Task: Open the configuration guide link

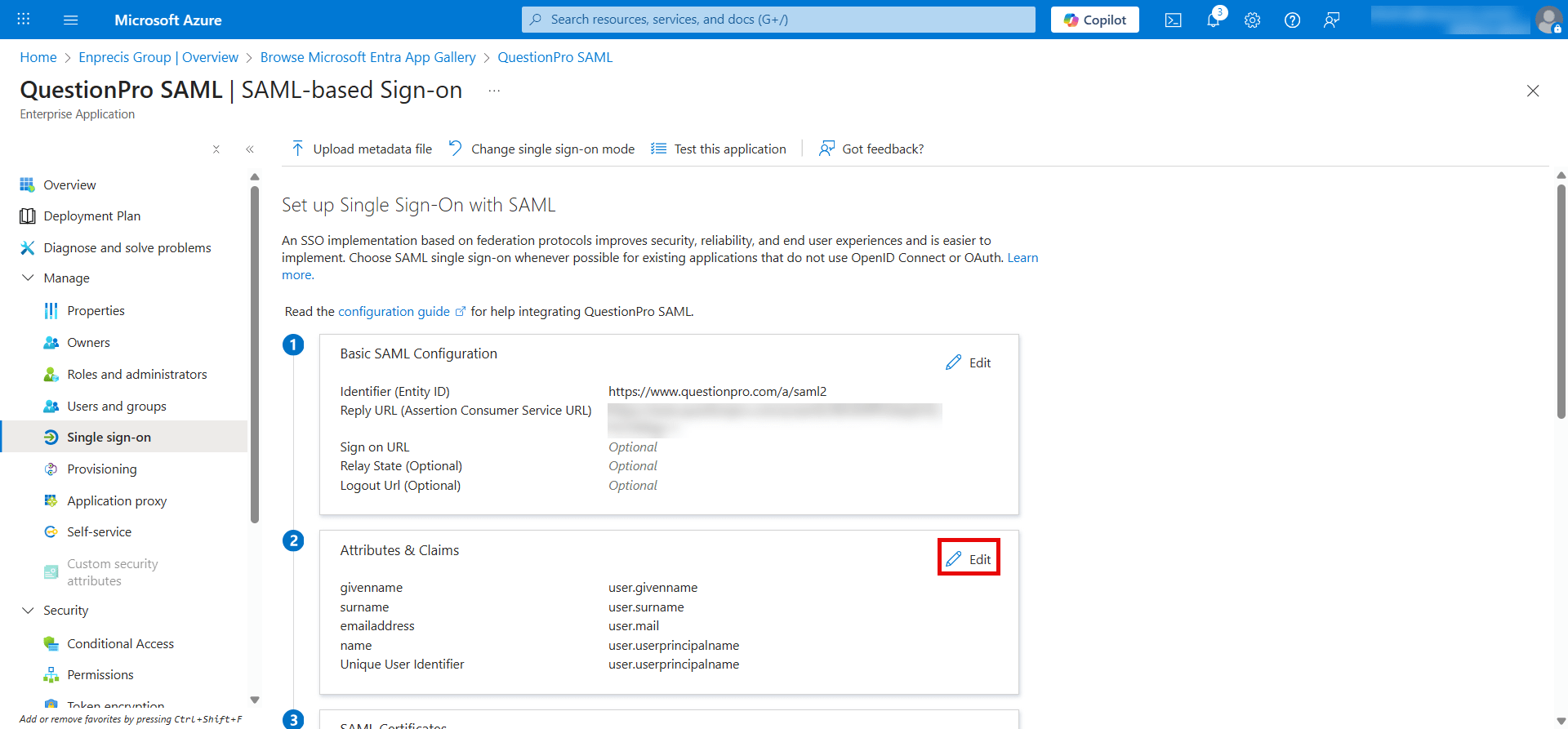Action: [402, 312]
